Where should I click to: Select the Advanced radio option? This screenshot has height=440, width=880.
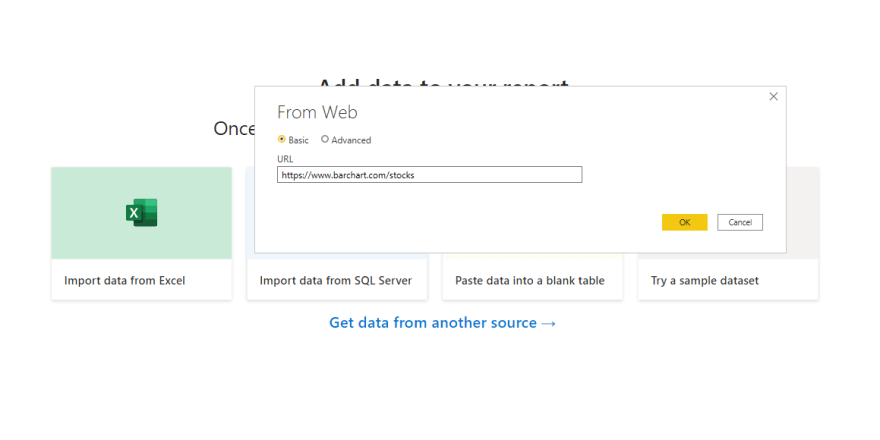pyautogui.click(x=324, y=139)
